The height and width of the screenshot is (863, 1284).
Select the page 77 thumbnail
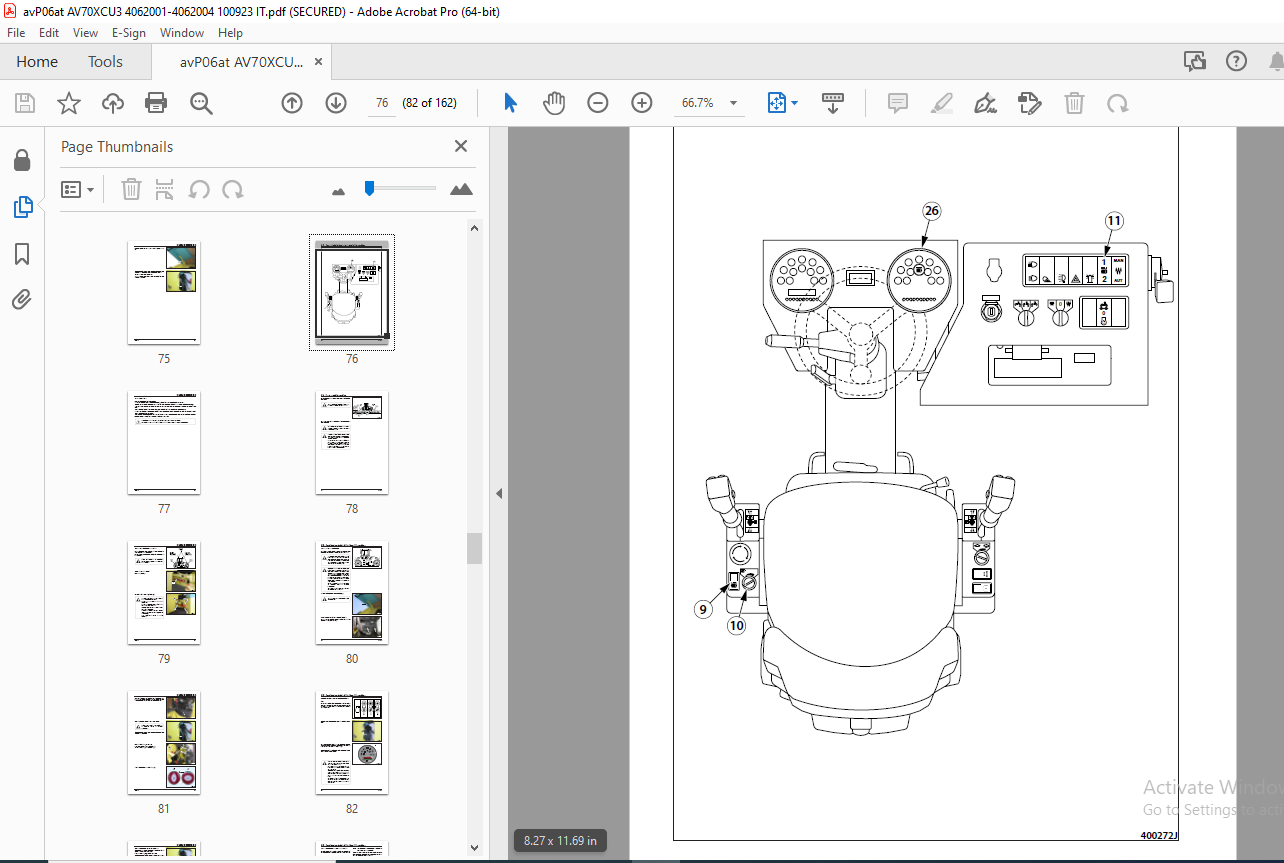pyautogui.click(x=164, y=443)
